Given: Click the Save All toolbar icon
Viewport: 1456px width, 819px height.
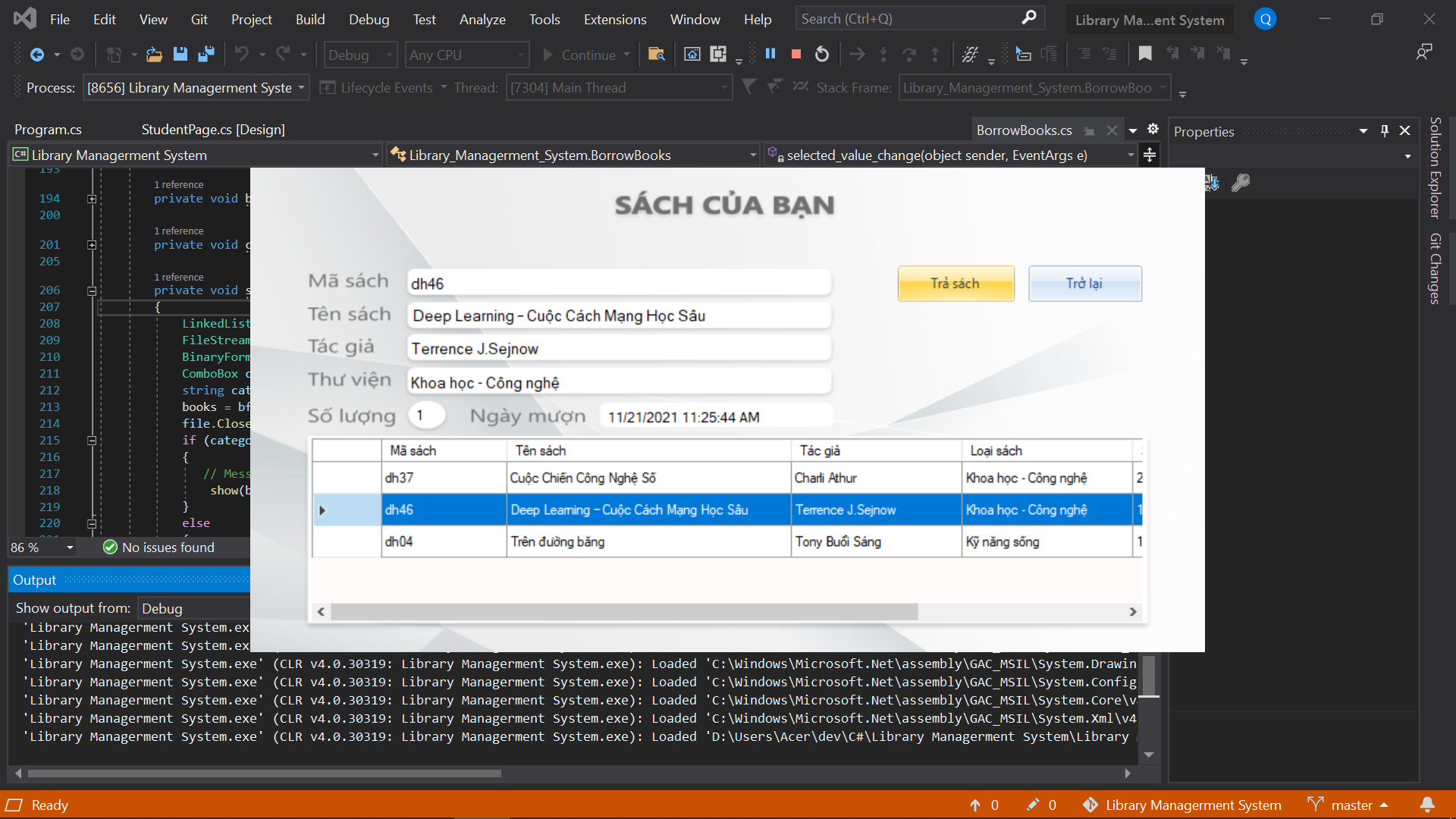Looking at the screenshot, I should coord(206,54).
